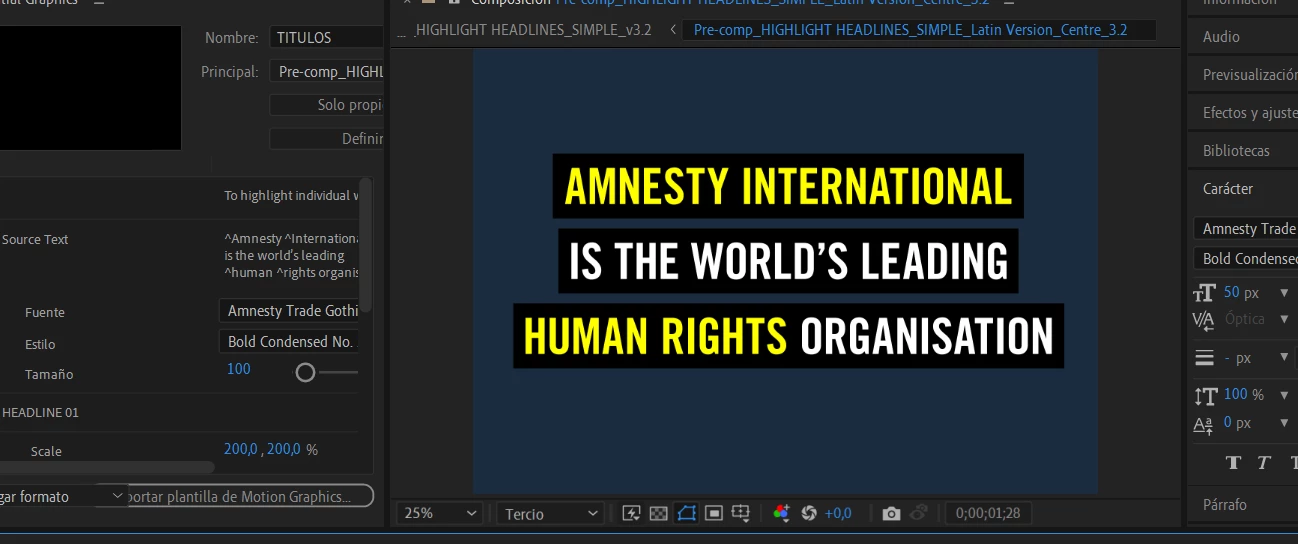This screenshot has width=1298, height=544.
Task: Switch to HIGHLIGHT HEADLINES_SIMPLE_v3.2 breadcrumb
Action: 533,30
